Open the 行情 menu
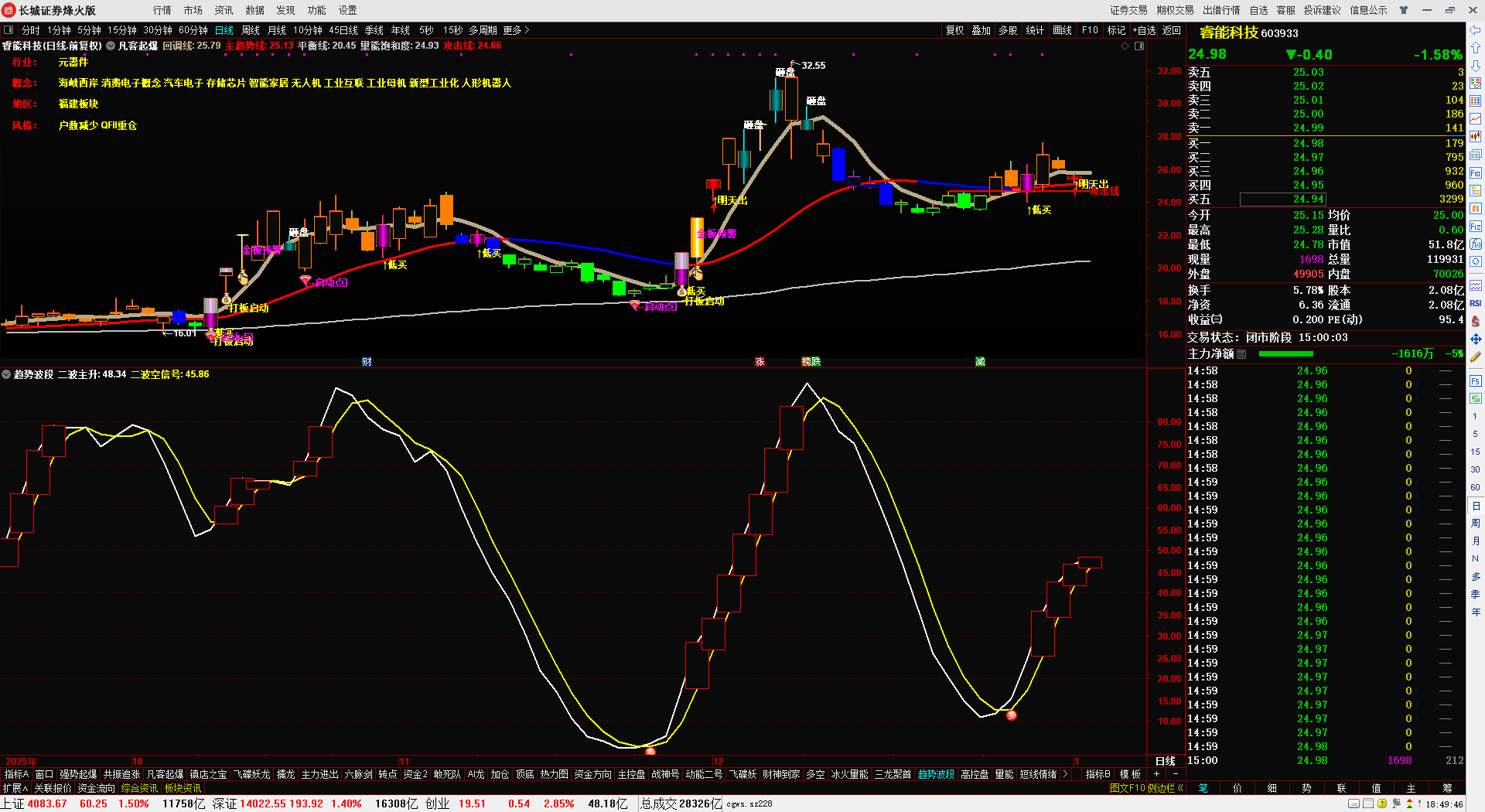This screenshot has height=812, width=1485. tap(162, 10)
